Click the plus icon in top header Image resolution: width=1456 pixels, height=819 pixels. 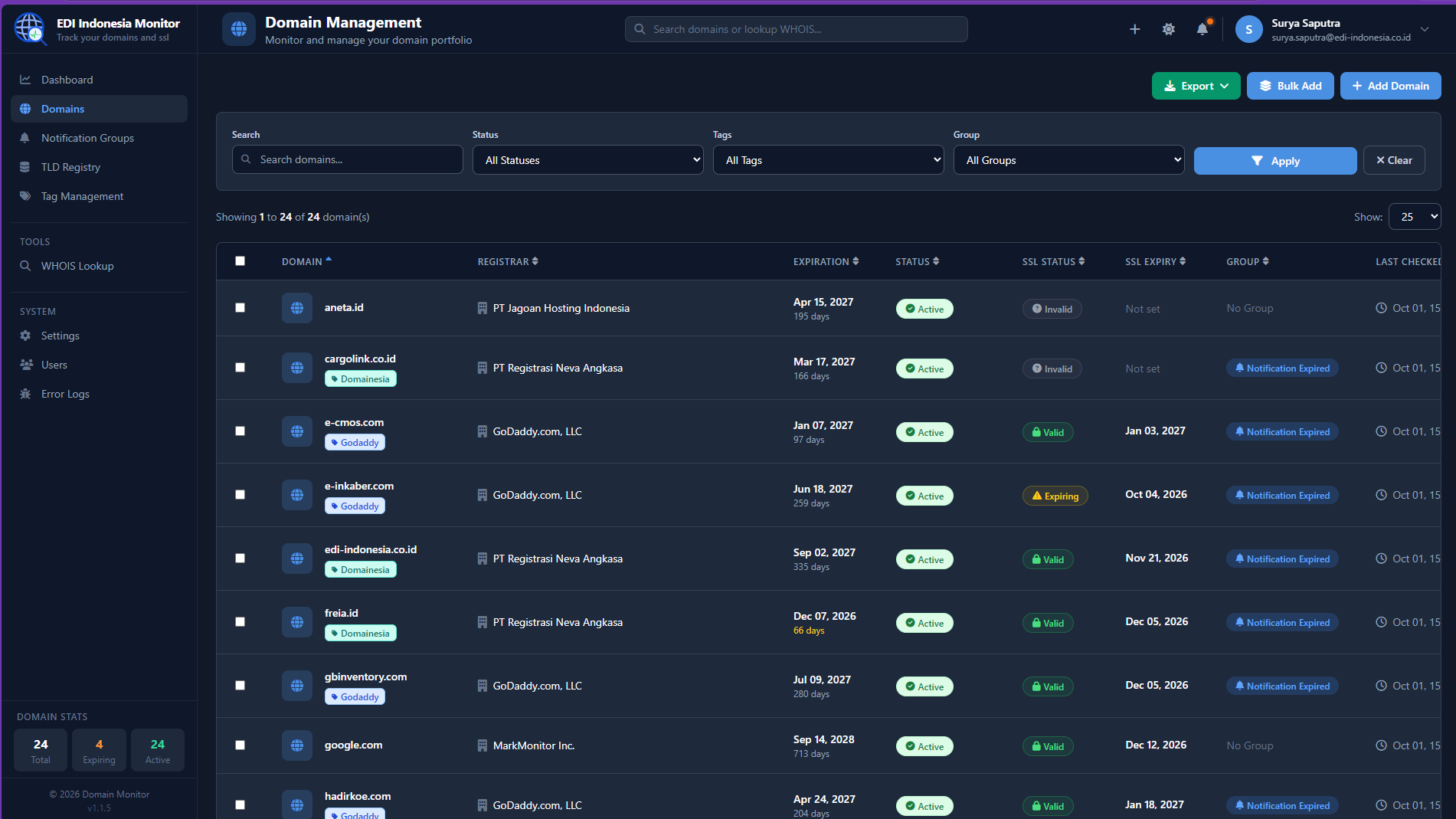1134,29
